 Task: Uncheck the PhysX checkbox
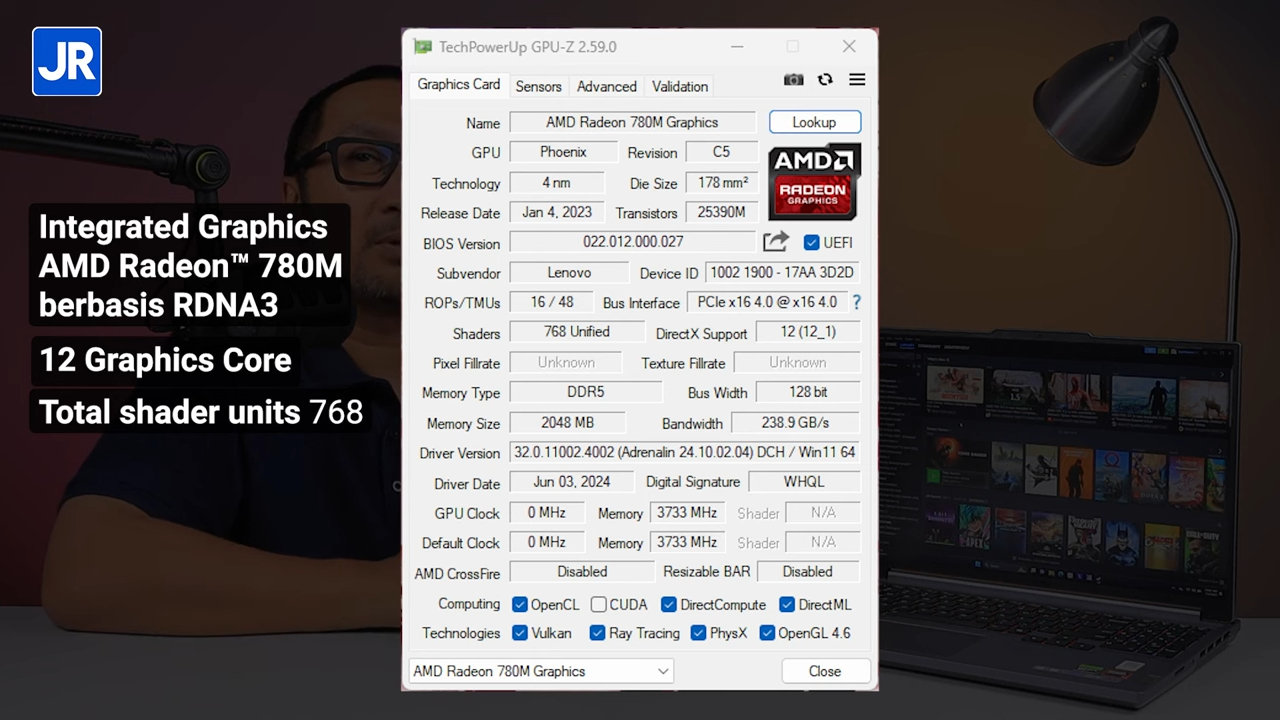pyautogui.click(x=698, y=633)
